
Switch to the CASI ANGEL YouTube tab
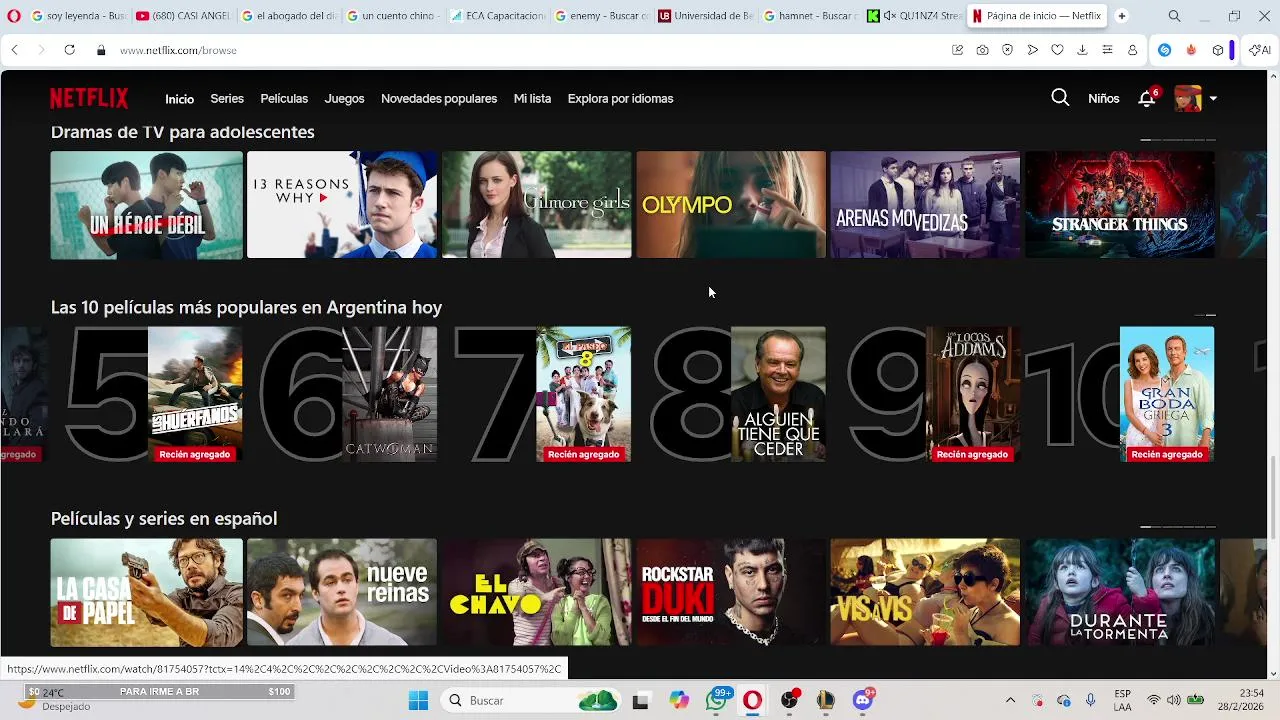[182, 16]
